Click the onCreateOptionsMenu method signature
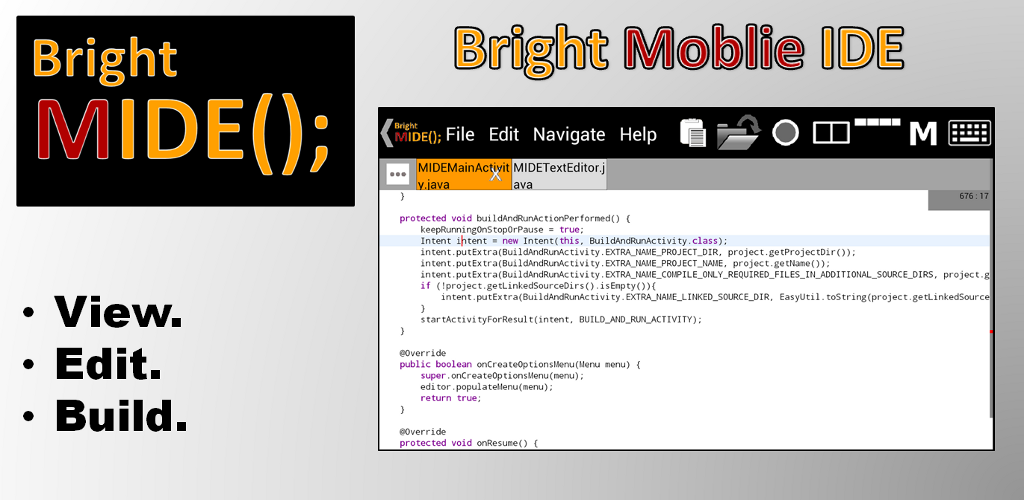1024x500 pixels. pyautogui.click(x=520, y=364)
